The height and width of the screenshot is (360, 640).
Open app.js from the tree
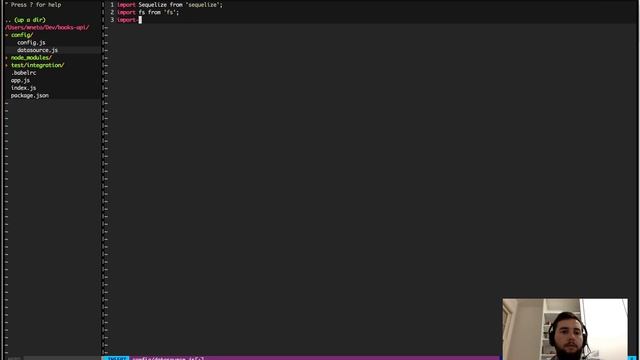click(20, 80)
